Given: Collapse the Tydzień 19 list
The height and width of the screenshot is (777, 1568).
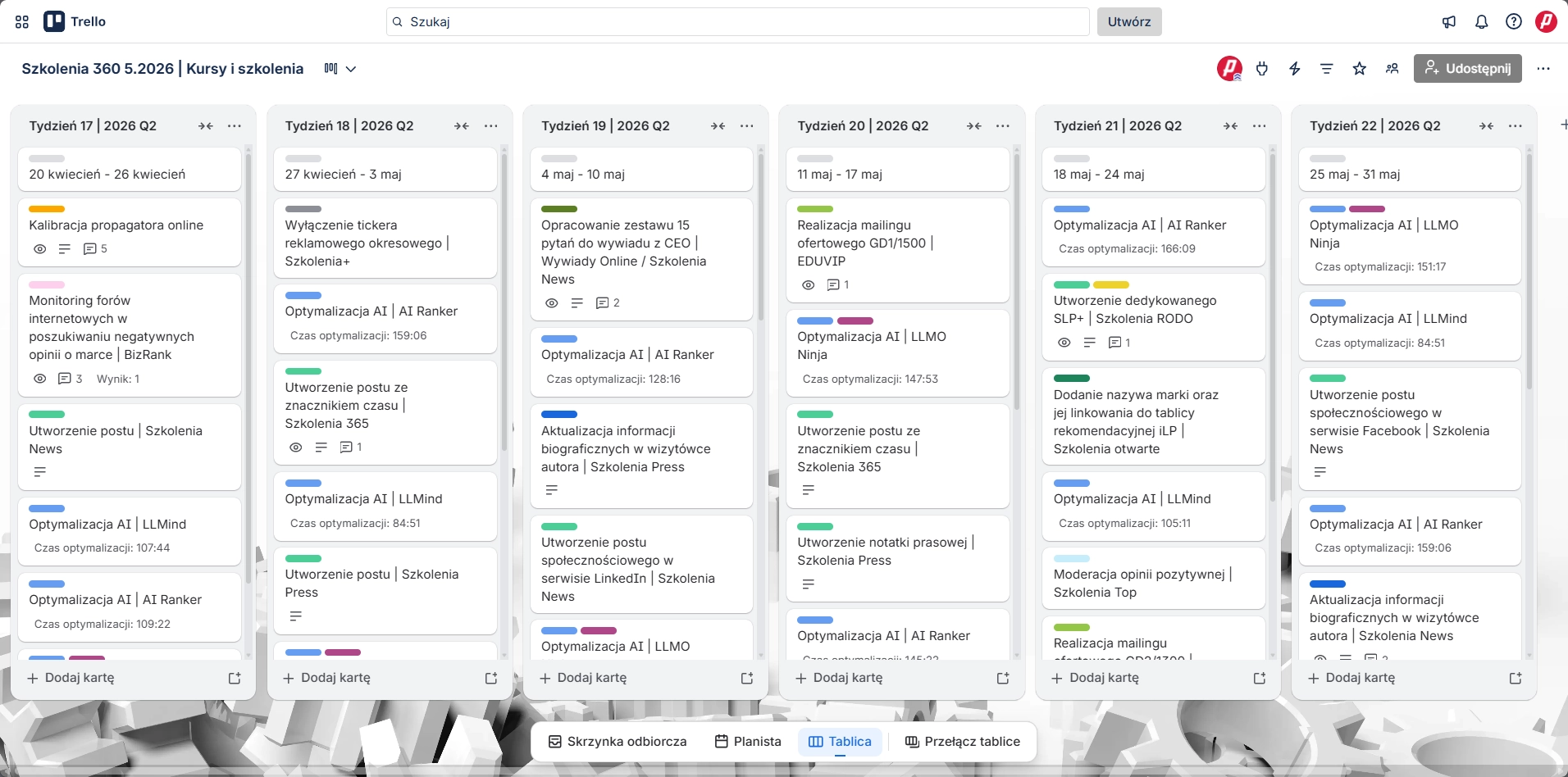Looking at the screenshot, I should (718, 126).
